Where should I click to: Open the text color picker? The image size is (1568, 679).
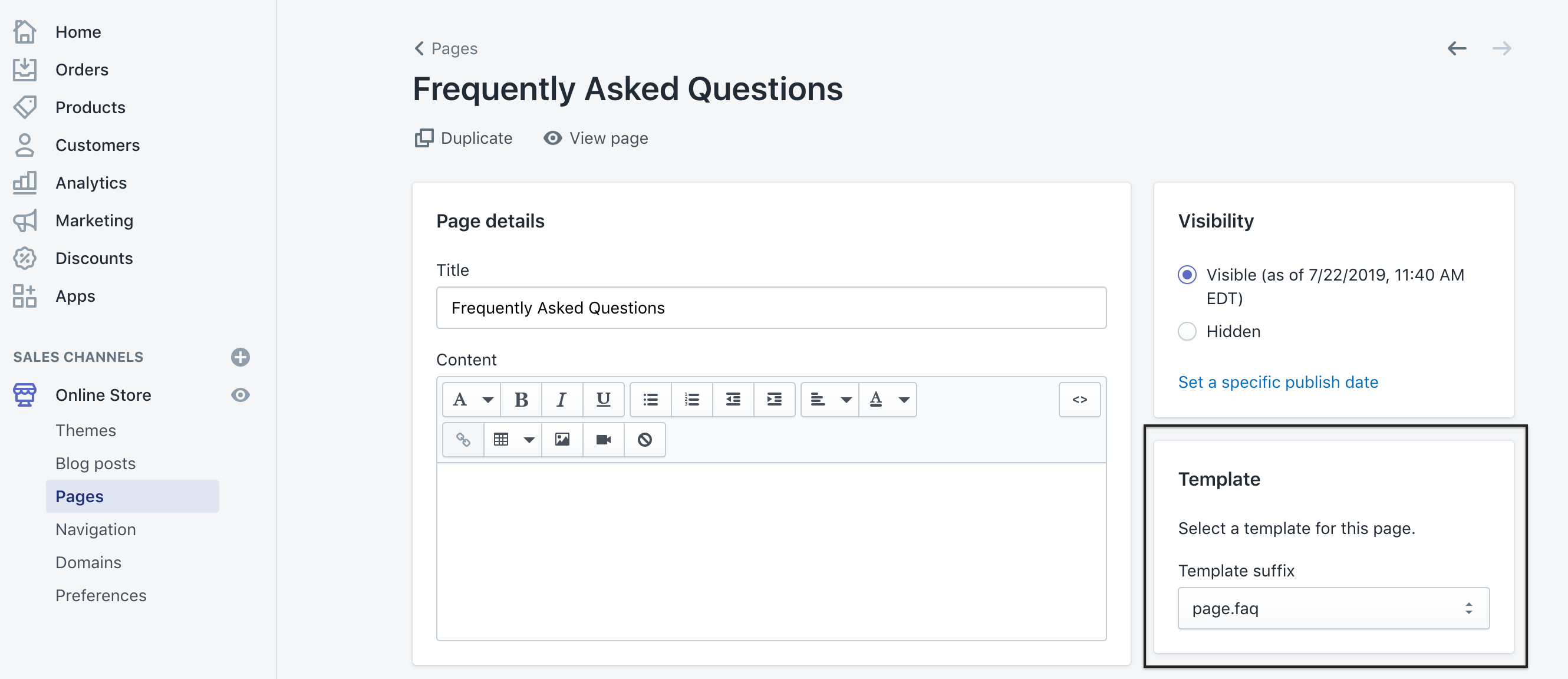pos(888,399)
